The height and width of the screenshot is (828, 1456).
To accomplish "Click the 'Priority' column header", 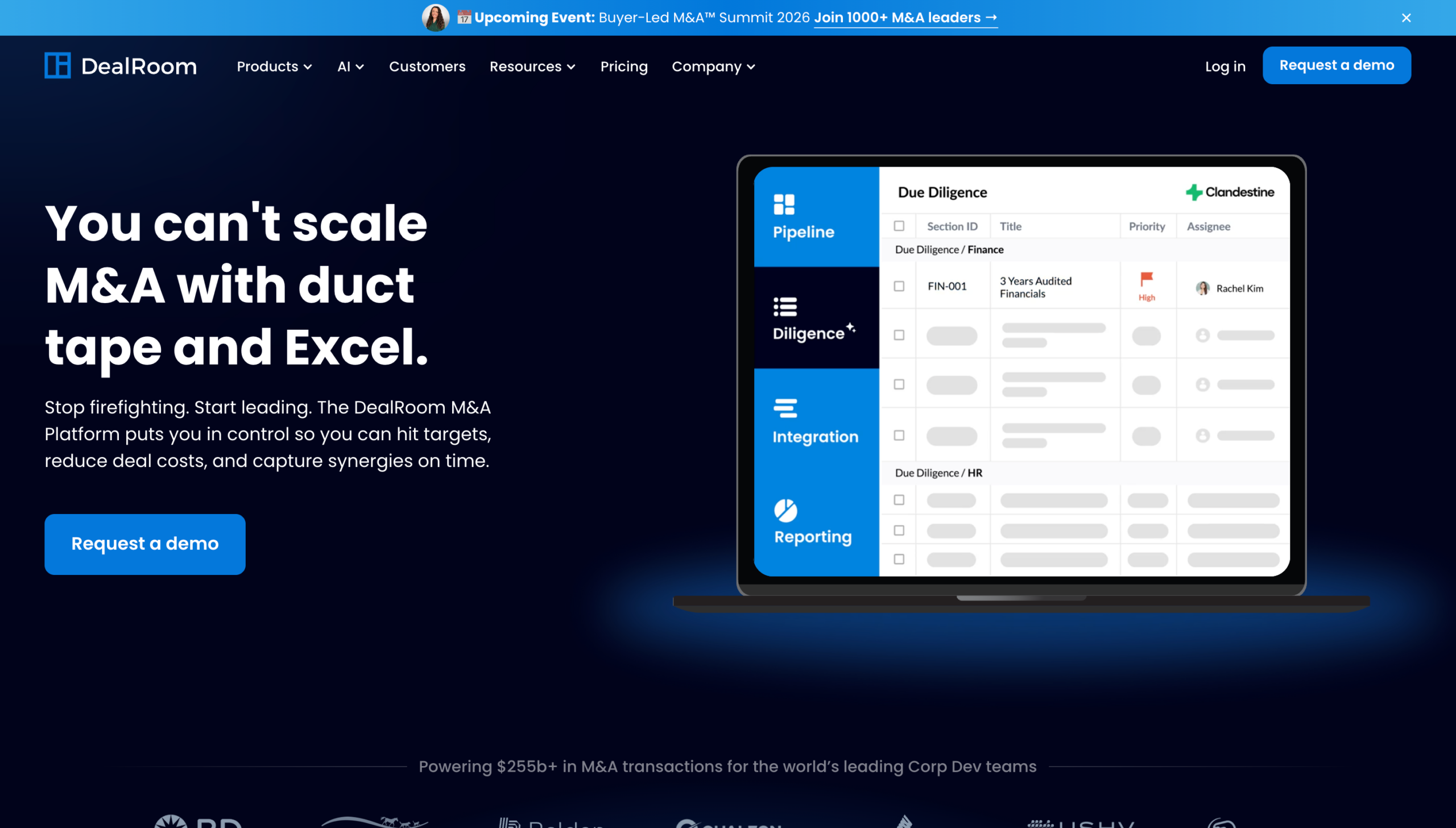I will 1147,226.
